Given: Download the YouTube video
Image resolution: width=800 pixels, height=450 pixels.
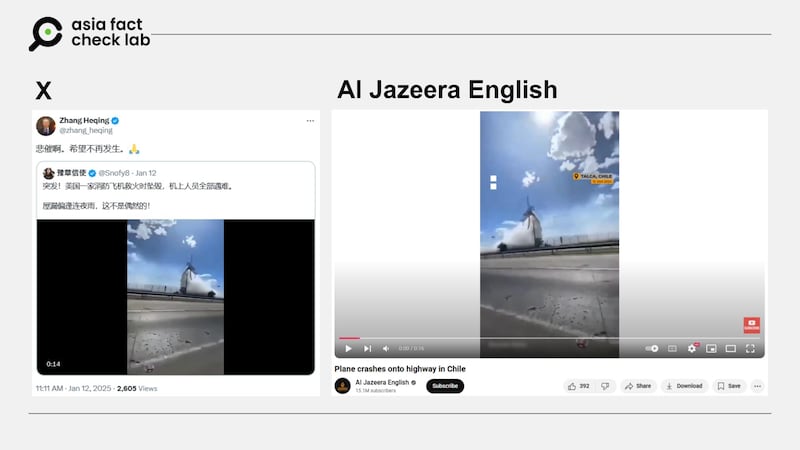Looking at the screenshot, I should [x=684, y=386].
